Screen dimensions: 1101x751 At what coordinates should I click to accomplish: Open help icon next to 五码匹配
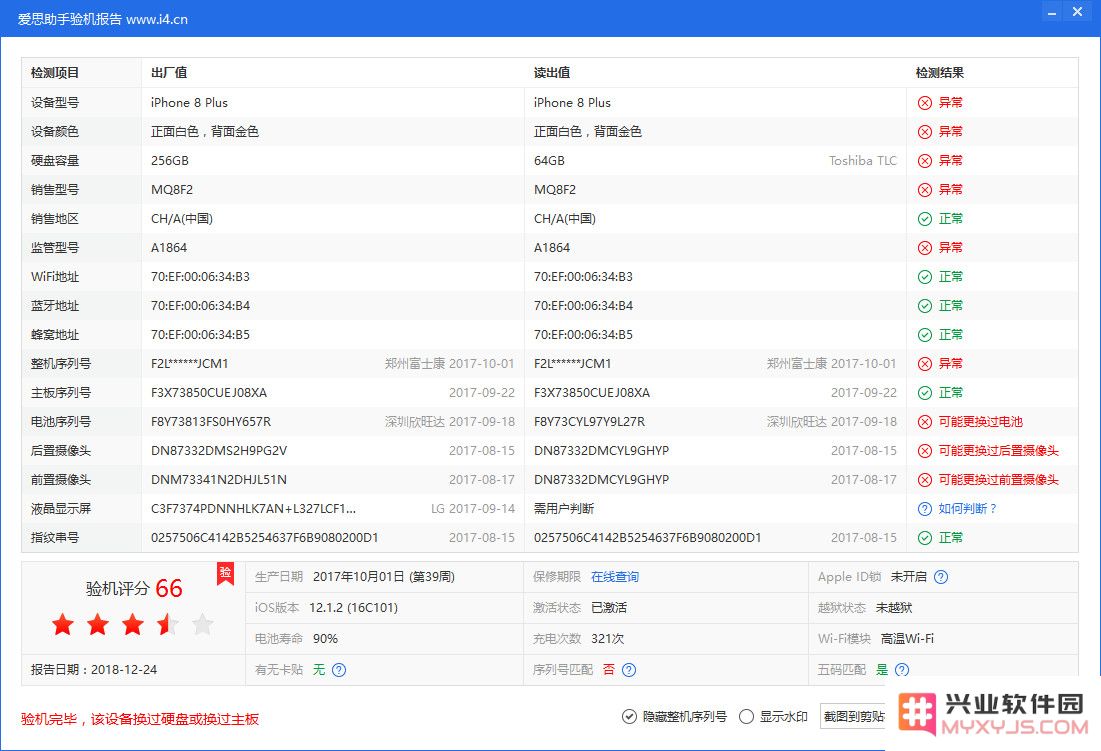902,670
